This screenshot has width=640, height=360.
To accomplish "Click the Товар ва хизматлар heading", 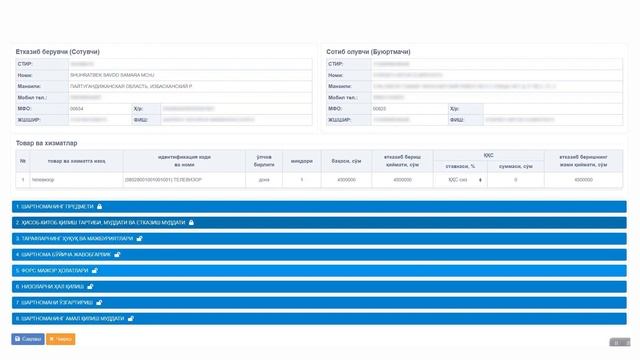I will (x=47, y=143).
